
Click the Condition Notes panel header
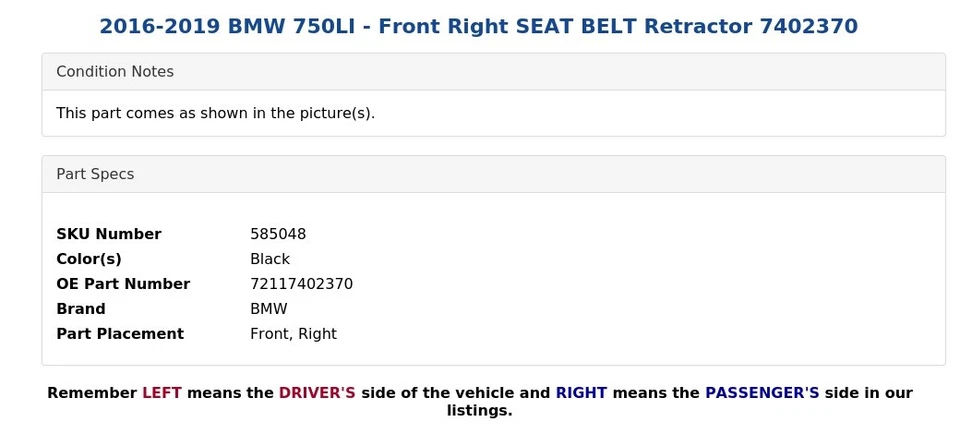pos(115,72)
